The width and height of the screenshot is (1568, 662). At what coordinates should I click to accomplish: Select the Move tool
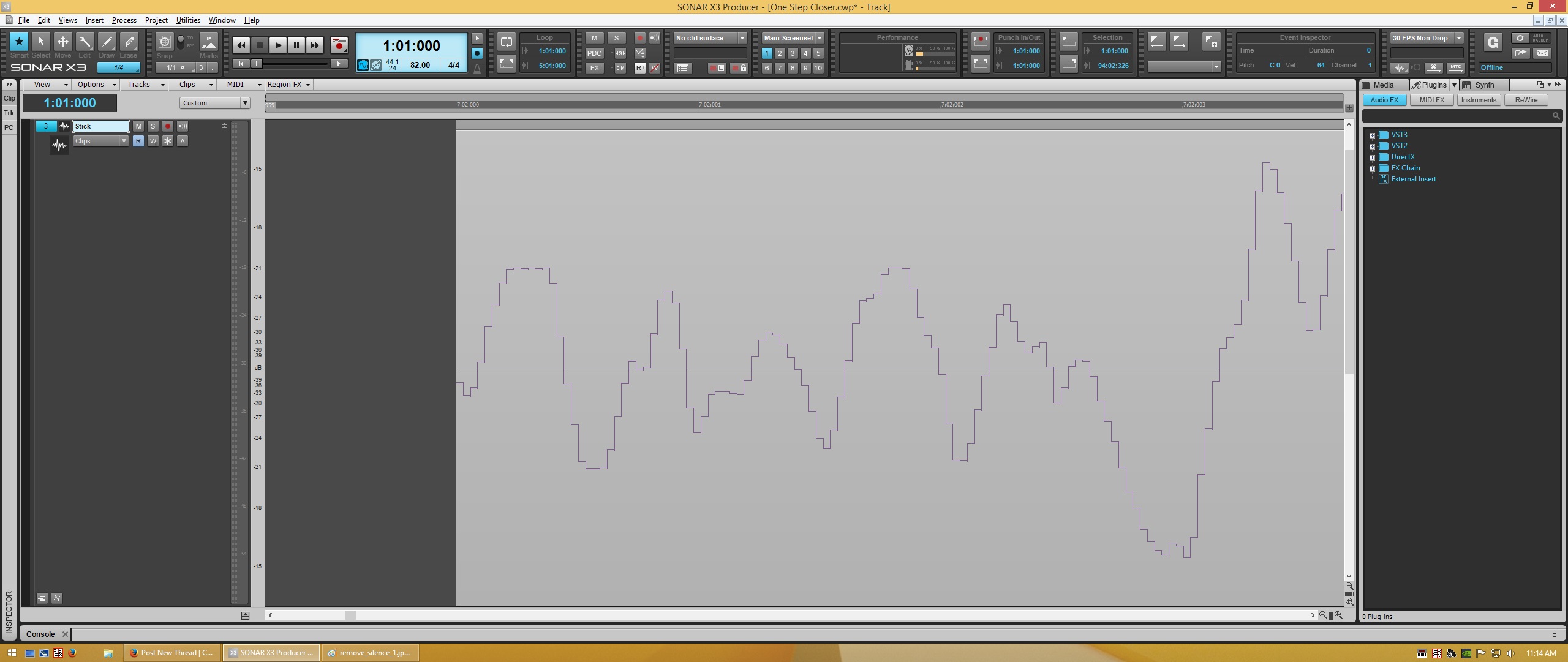pyautogui.click(x=62, y=42)
